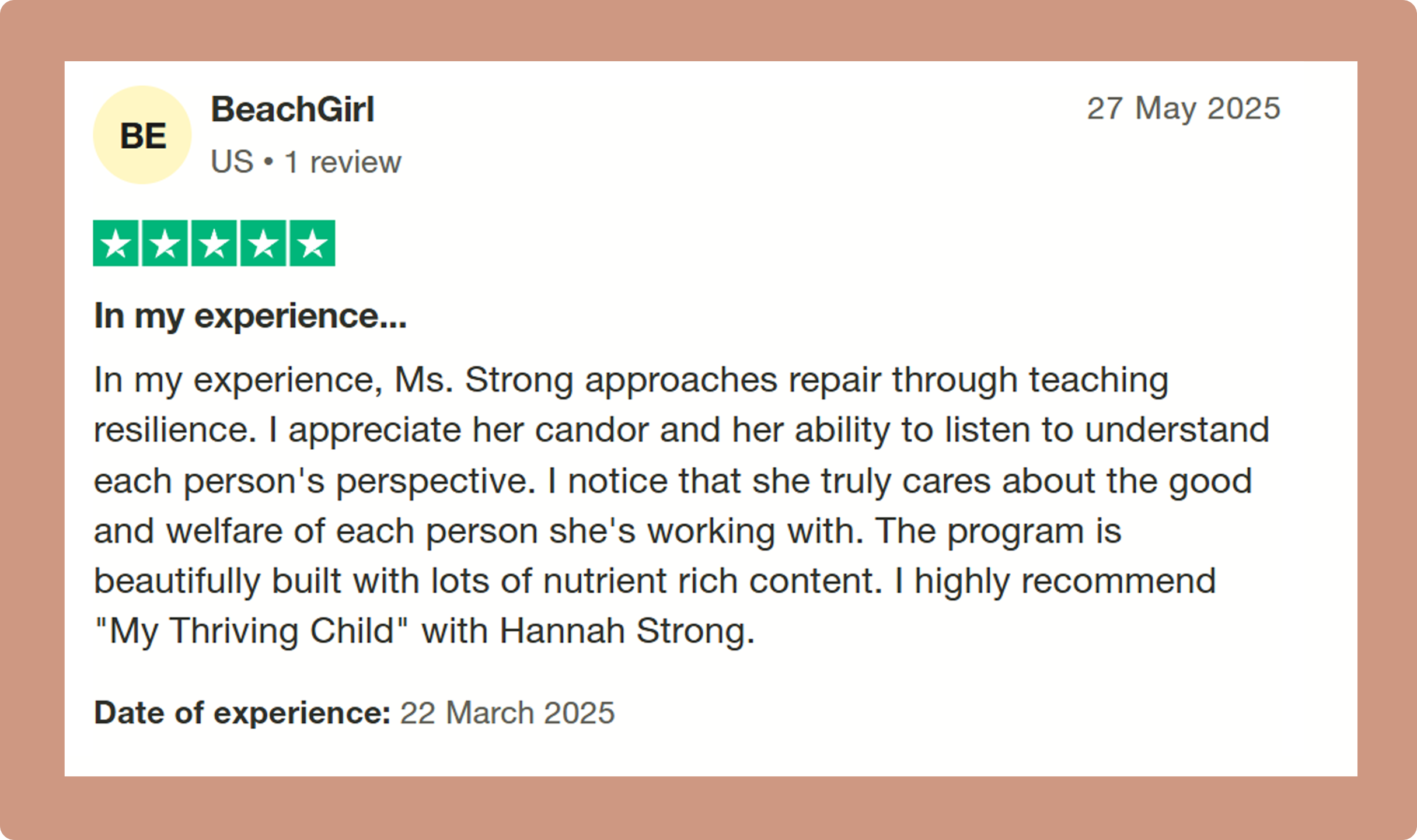The image size is (1417, 840).
Task: Select the fifth green star
Action: click(x=313, y=243)
